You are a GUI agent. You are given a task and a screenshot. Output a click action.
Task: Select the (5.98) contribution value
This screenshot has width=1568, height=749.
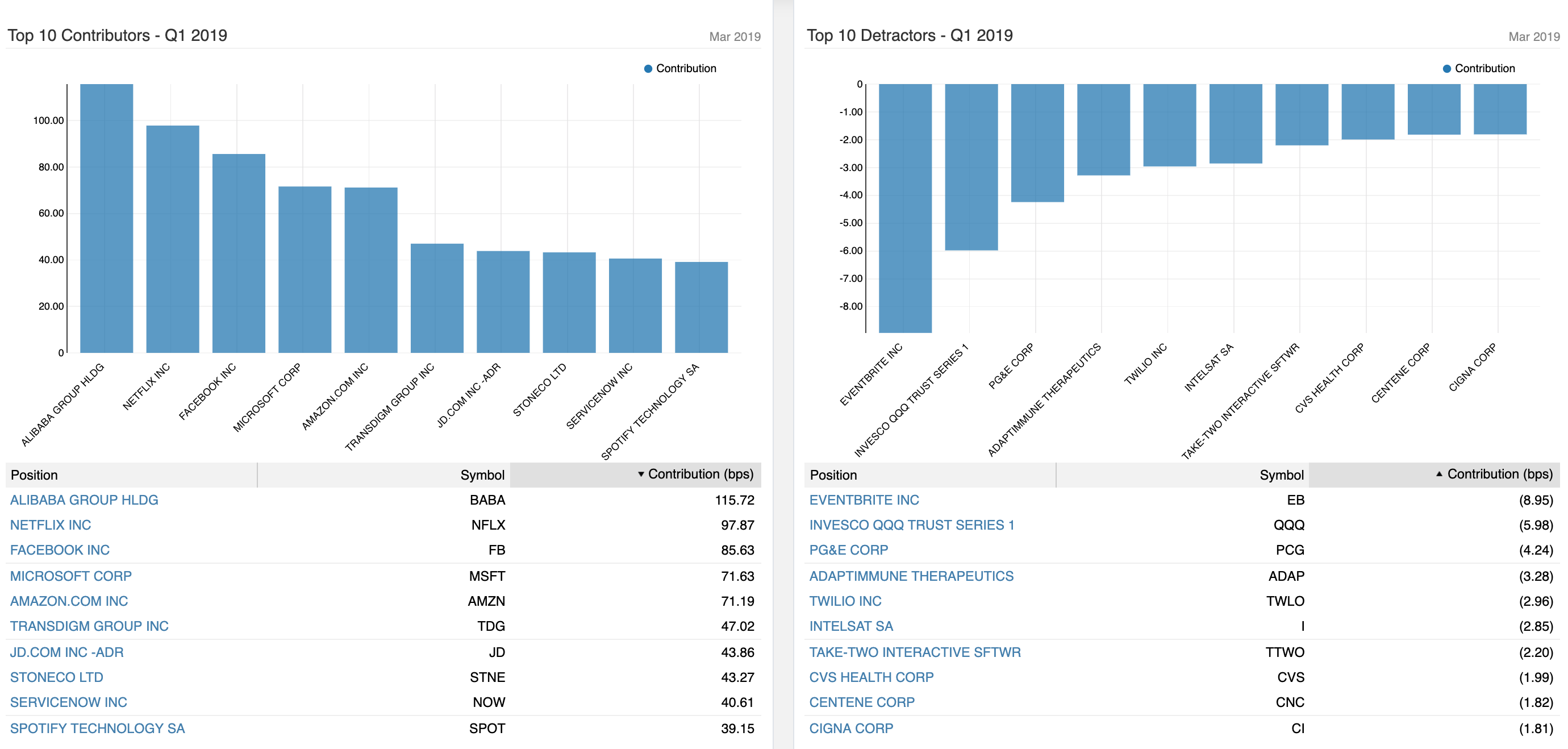coord(1536,525)
